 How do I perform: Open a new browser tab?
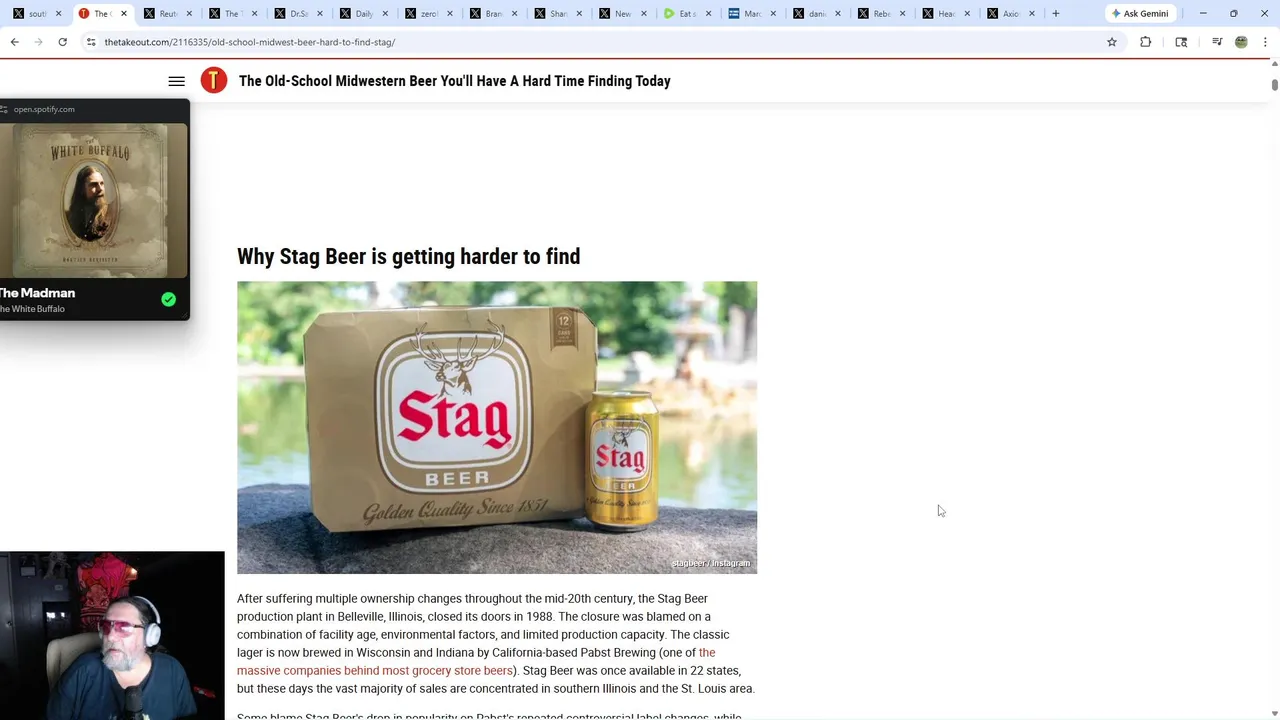tap(1055, 14)
